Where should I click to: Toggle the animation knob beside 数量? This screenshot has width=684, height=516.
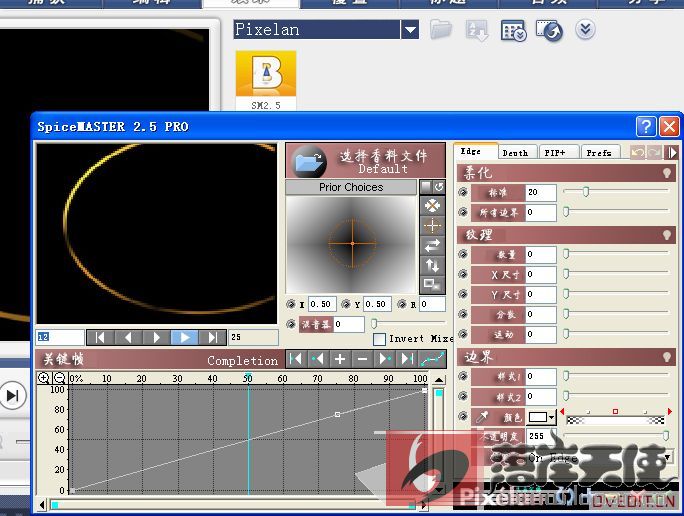pyautogui.click(x=463, y=254)
